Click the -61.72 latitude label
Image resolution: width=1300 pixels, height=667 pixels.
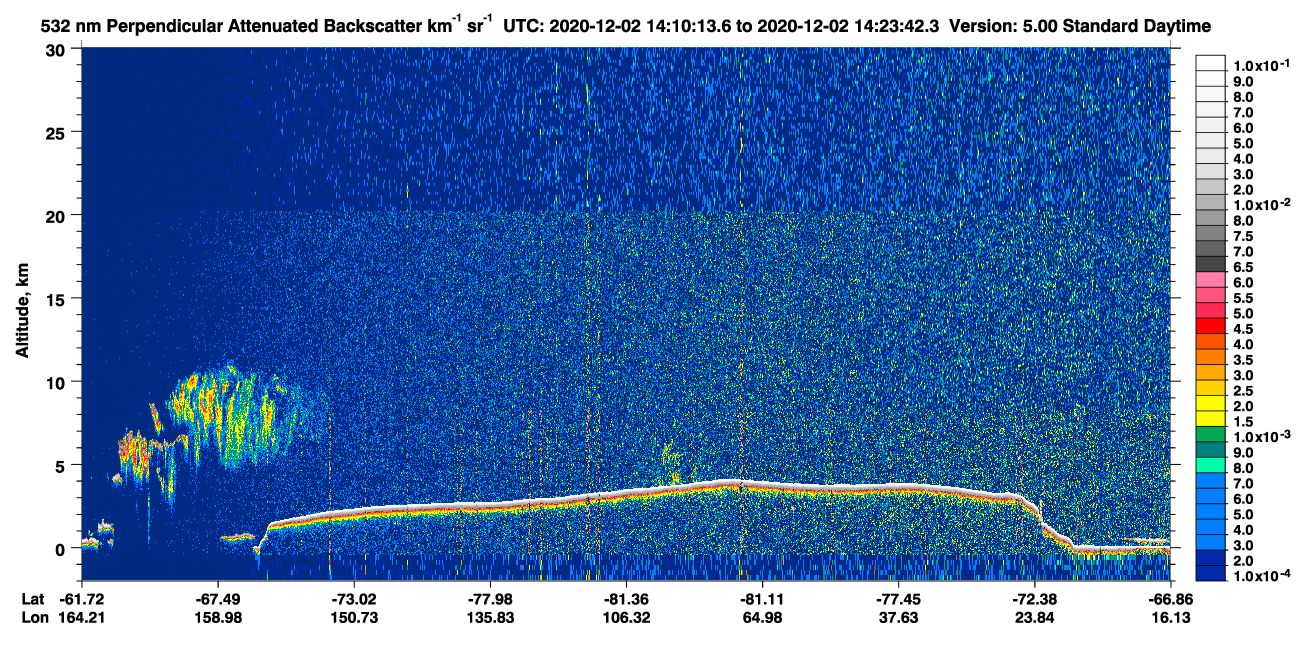tap(82, 599)
